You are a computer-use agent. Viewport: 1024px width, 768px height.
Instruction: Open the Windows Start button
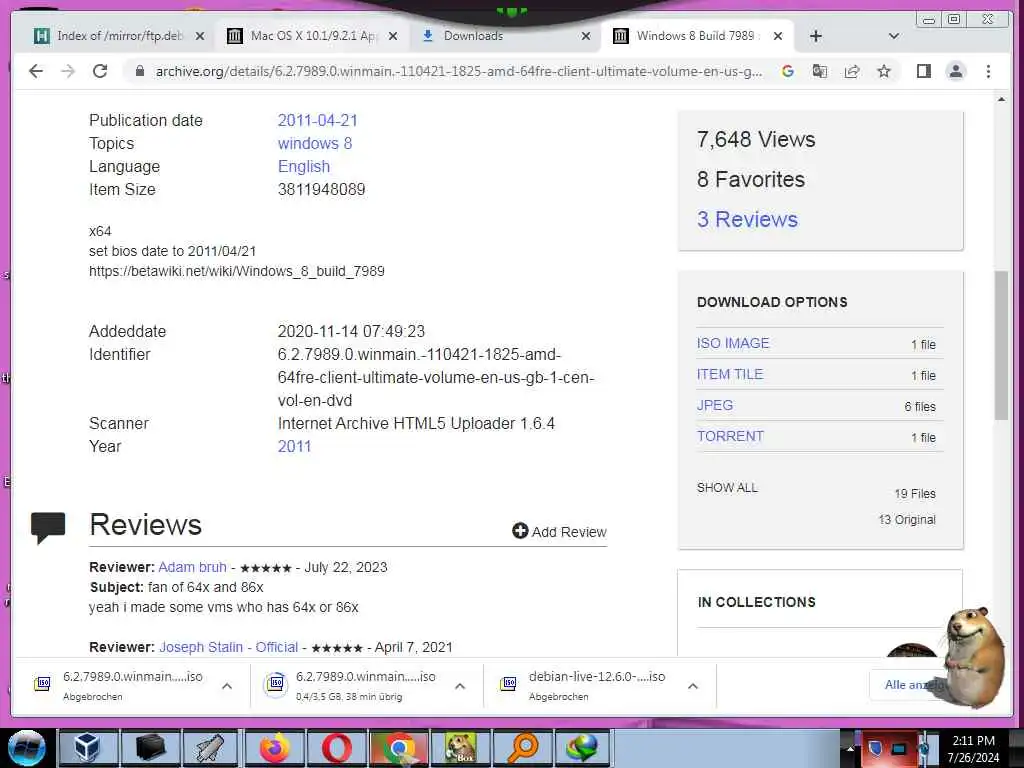(x=27, y=748)
